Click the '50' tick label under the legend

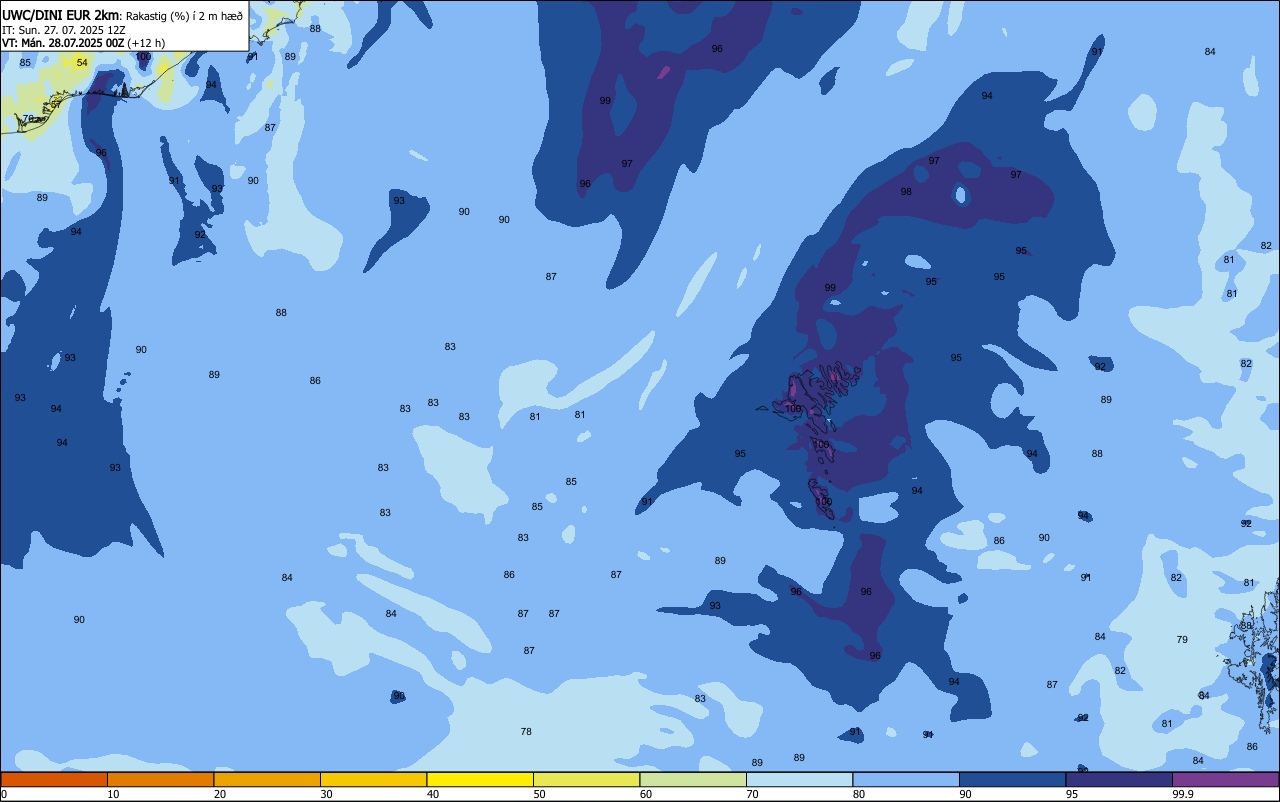pos(541,794)
